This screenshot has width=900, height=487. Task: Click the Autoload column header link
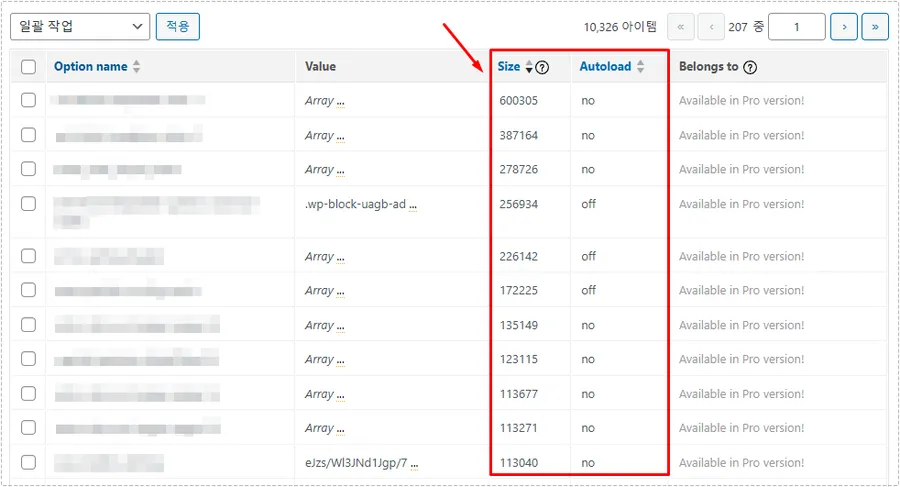605,67
